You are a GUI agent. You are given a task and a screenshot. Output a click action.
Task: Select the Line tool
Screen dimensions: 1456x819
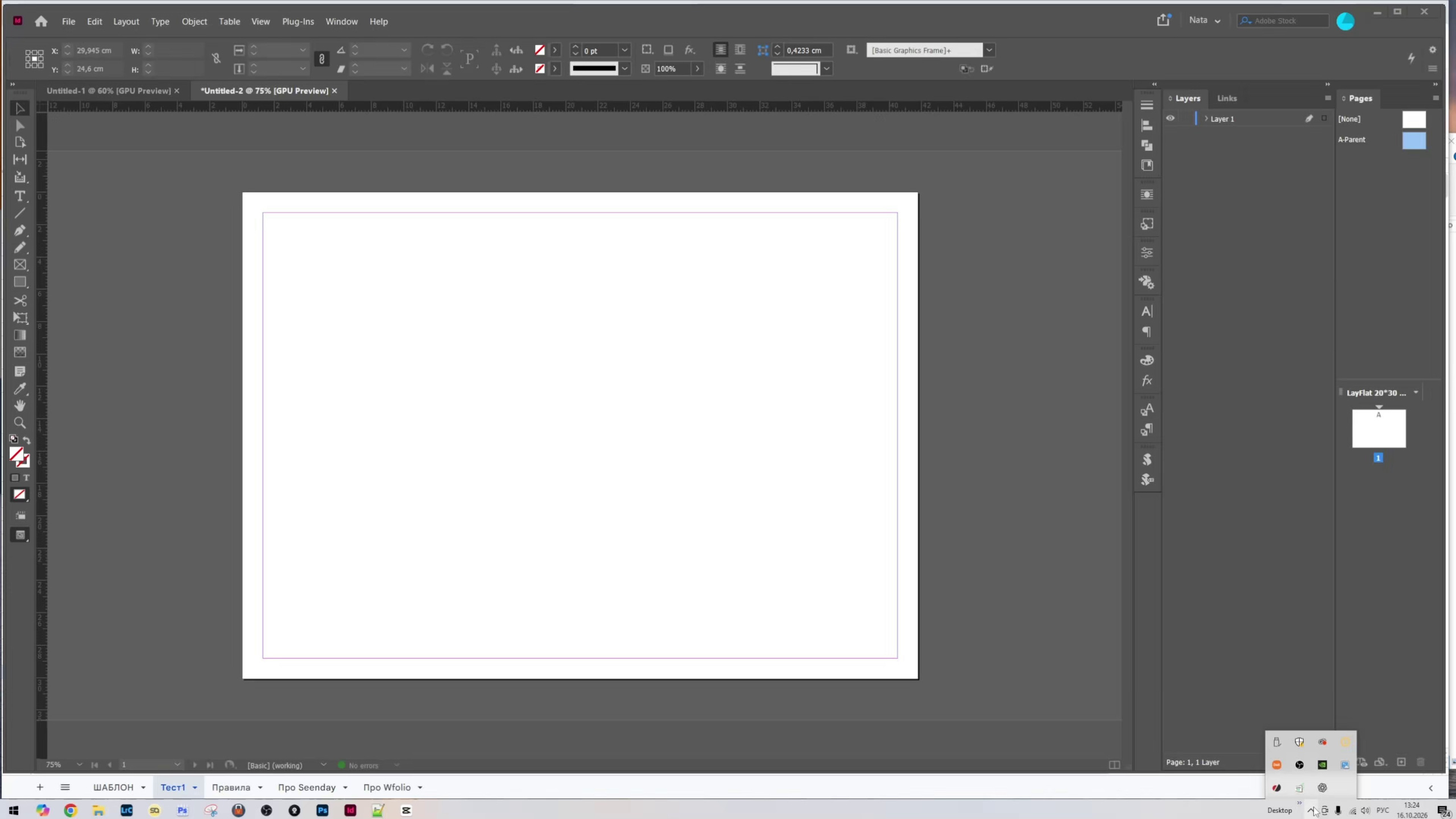(20, 213)
